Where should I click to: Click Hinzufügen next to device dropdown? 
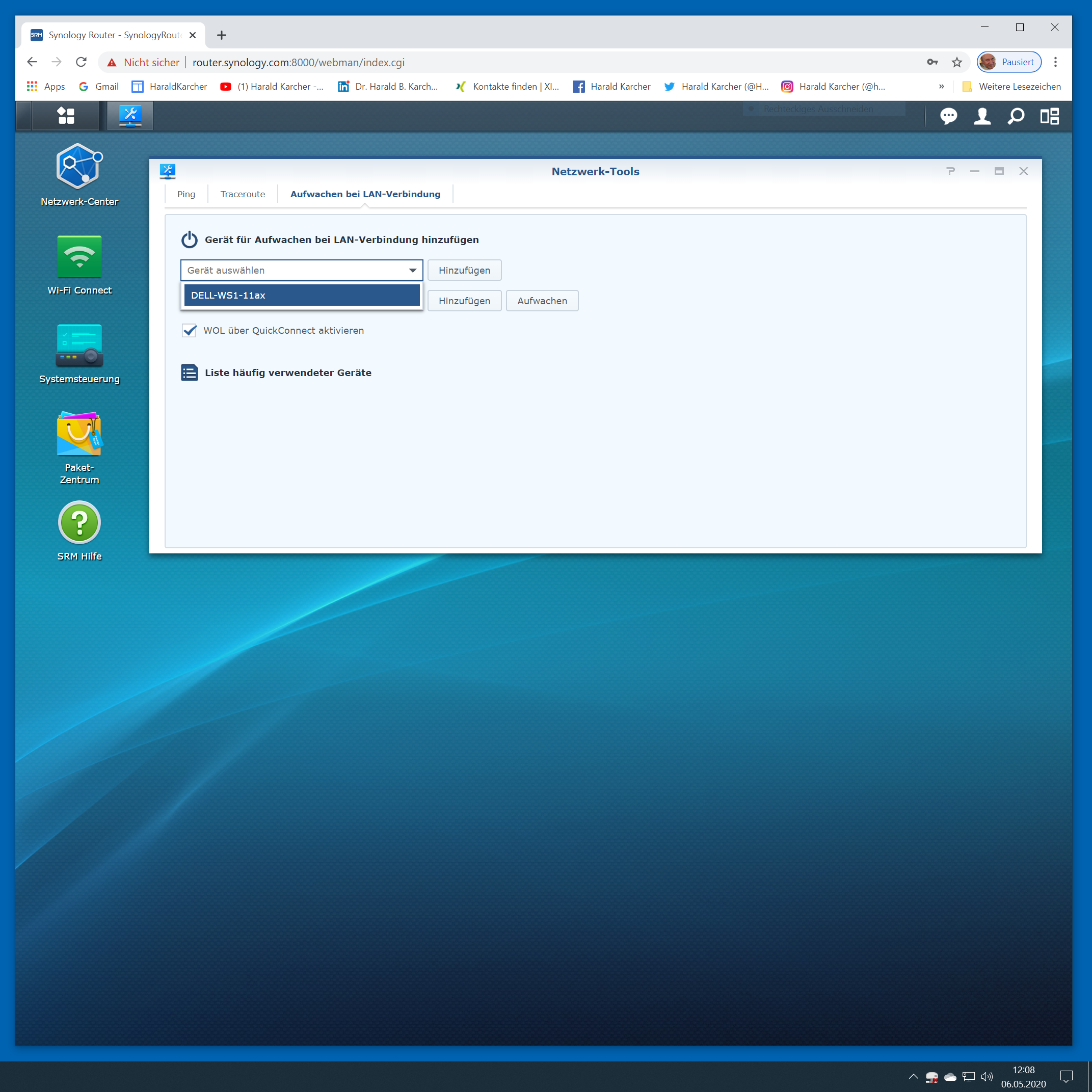coord(464,270)
